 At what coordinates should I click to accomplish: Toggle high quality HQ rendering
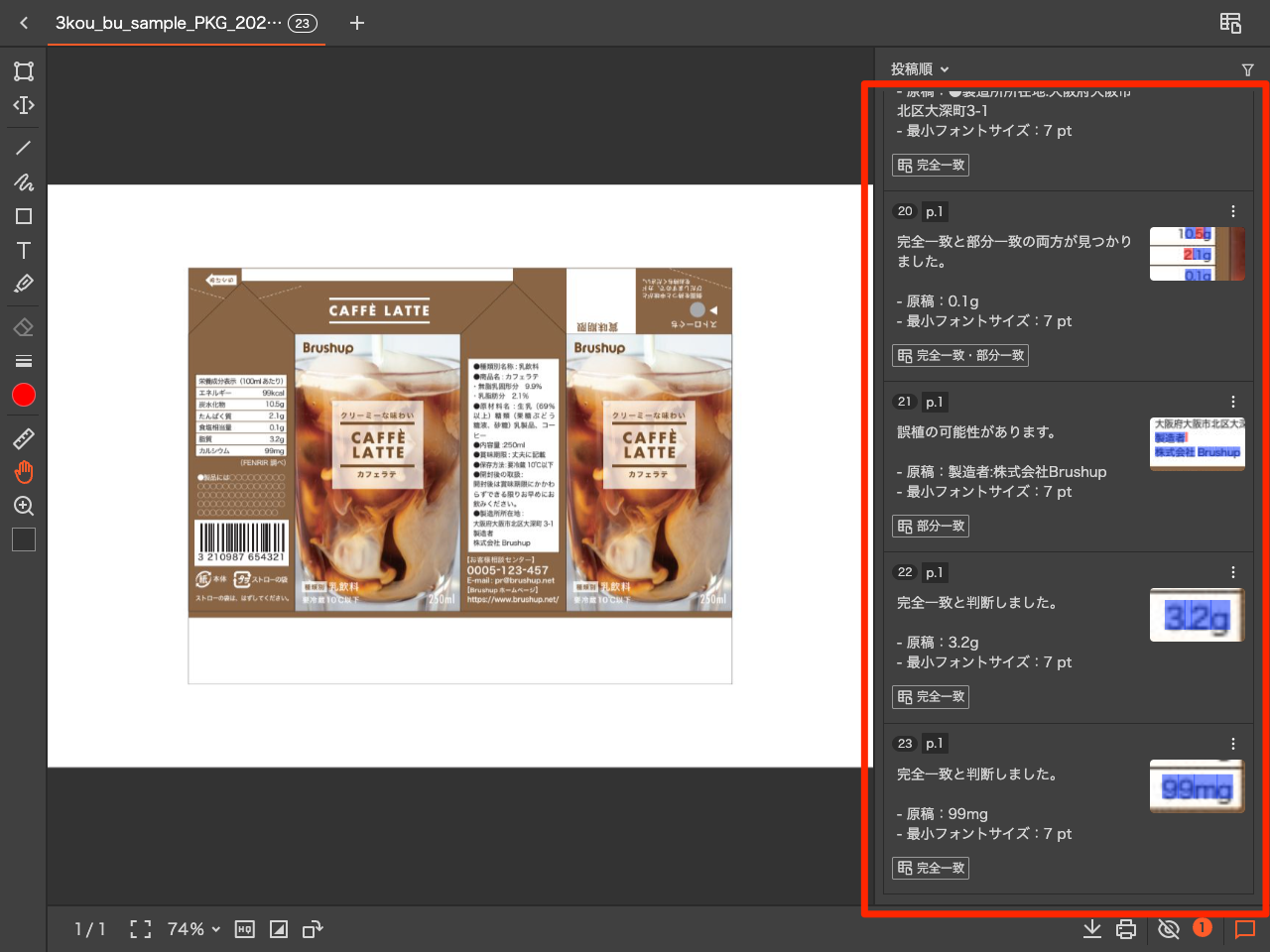click(x=244, y=929)
